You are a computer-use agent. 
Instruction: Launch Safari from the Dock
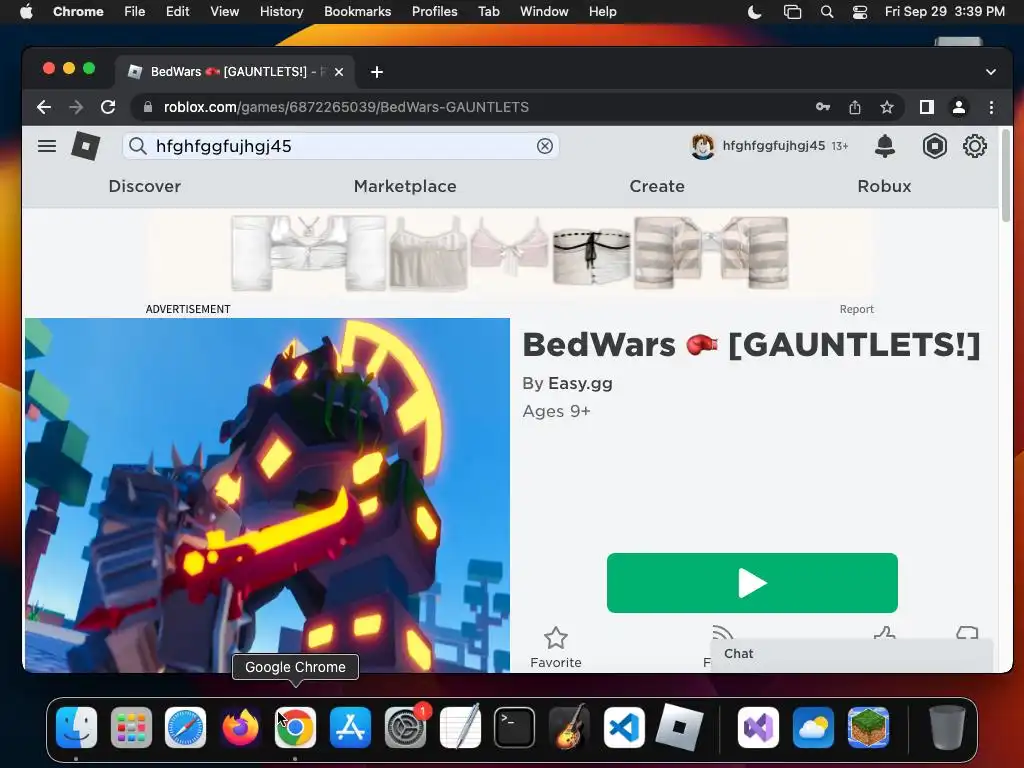(185, 727)
